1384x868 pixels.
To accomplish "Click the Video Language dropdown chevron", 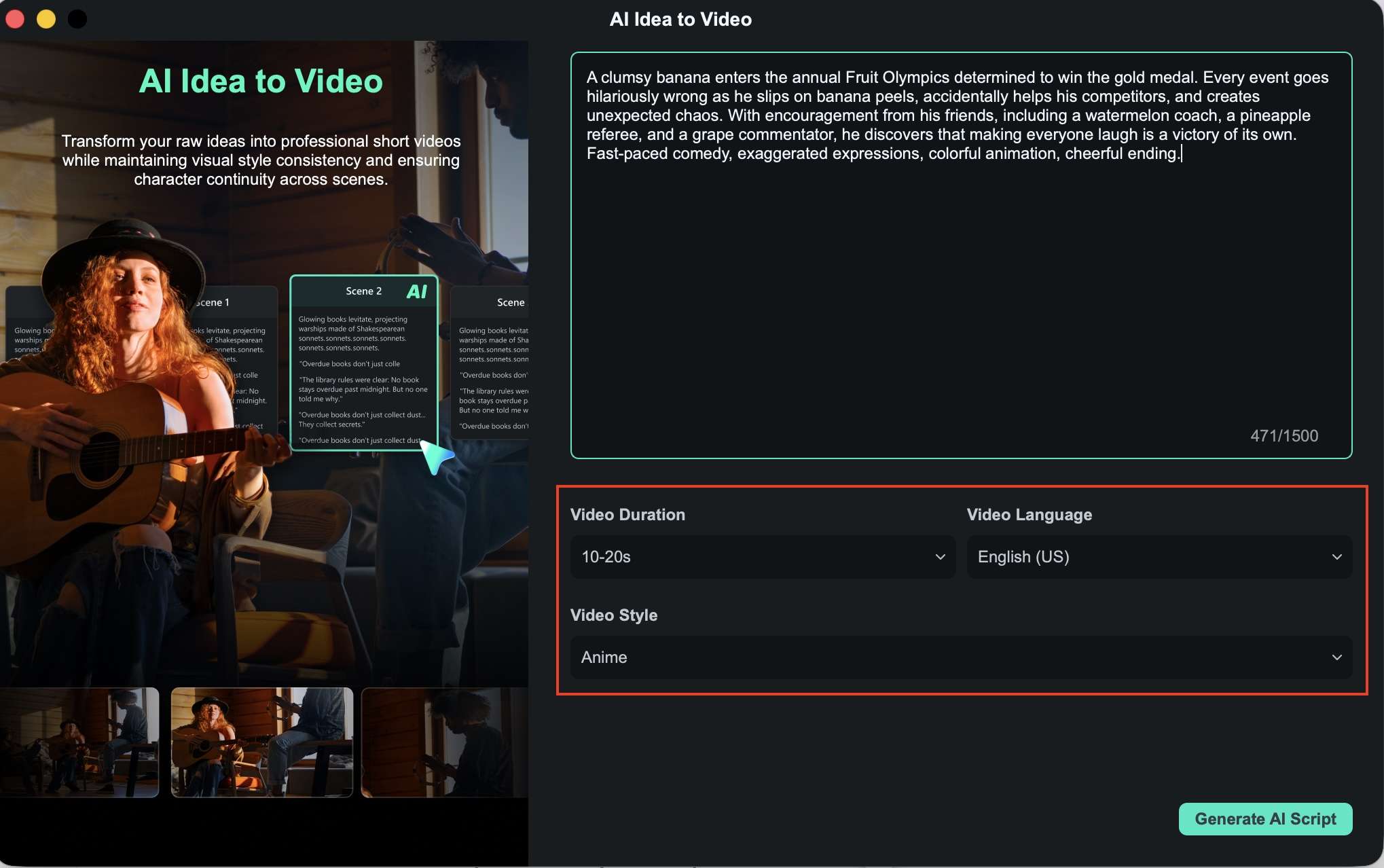I will click(x=1336, y=557).
